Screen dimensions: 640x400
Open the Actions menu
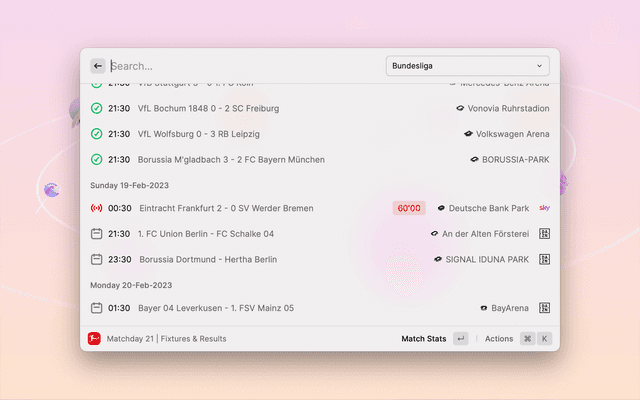click(x=499, y=339)
